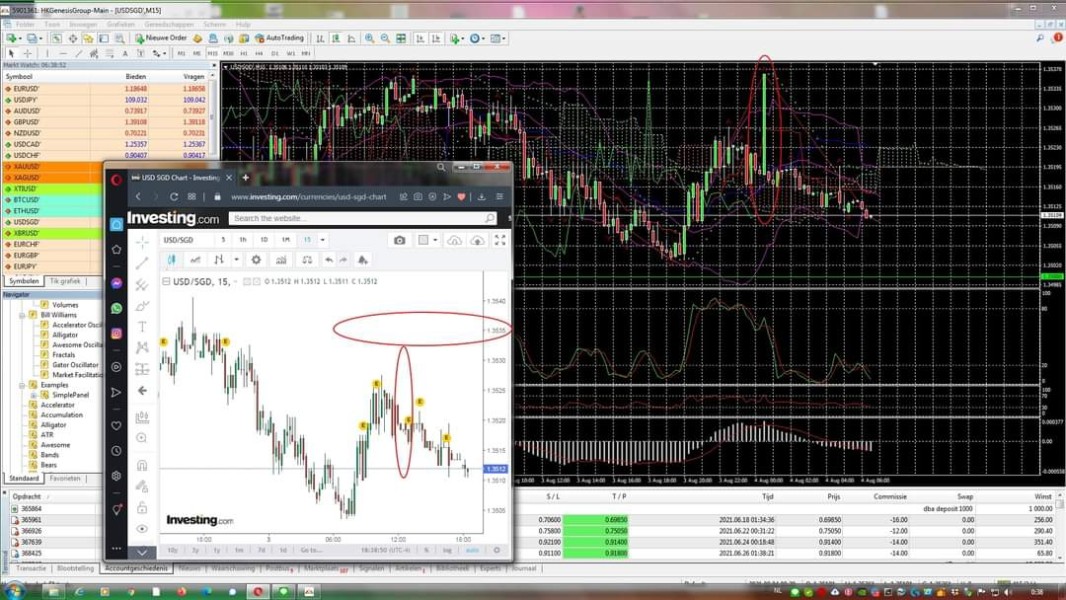This screenshot has height=600, width=1066.
Task: Select the text label tool A in MetaTrader
Action: (125, 53)
